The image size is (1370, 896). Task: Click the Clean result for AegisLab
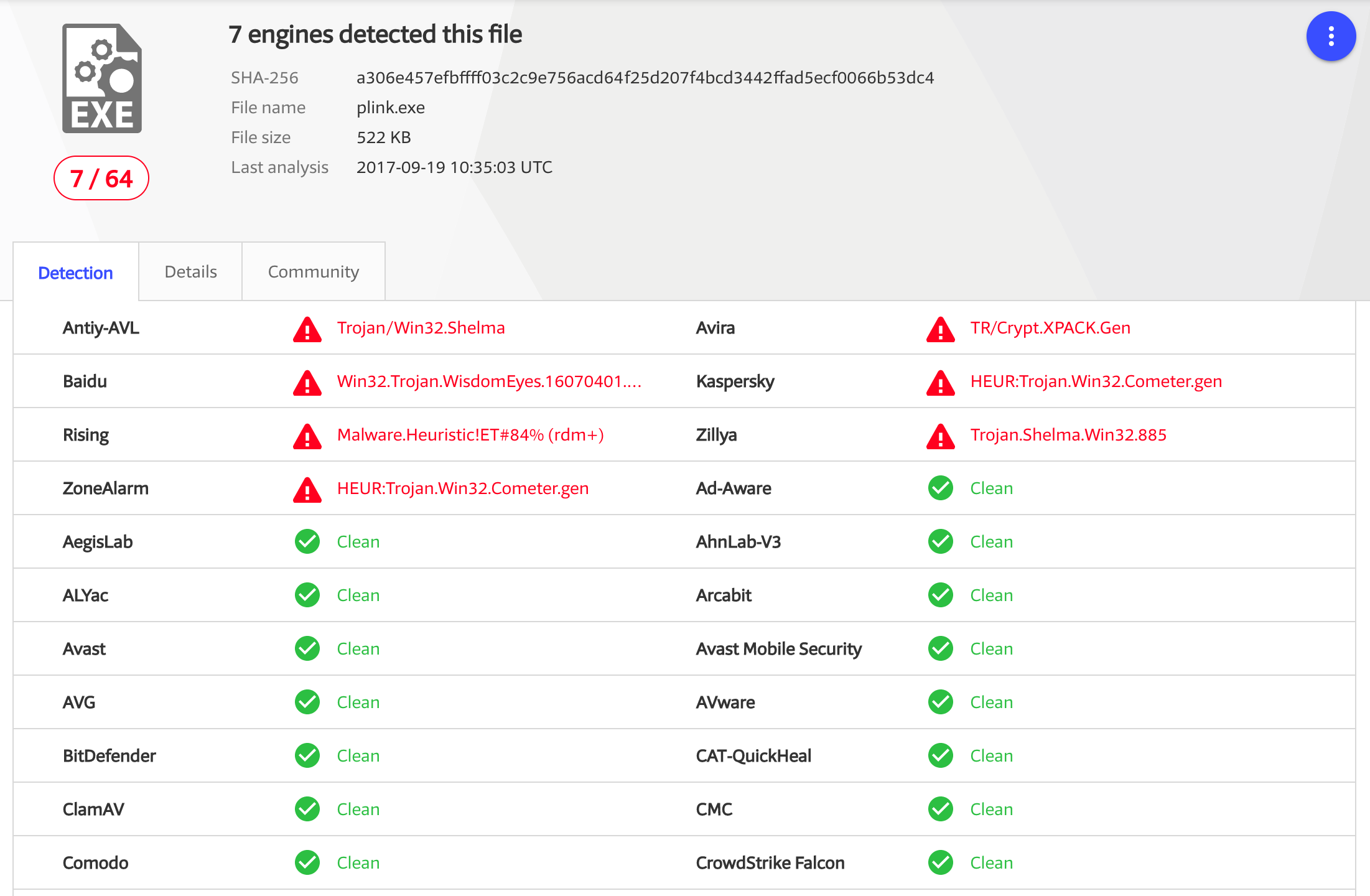click(358, 542)
